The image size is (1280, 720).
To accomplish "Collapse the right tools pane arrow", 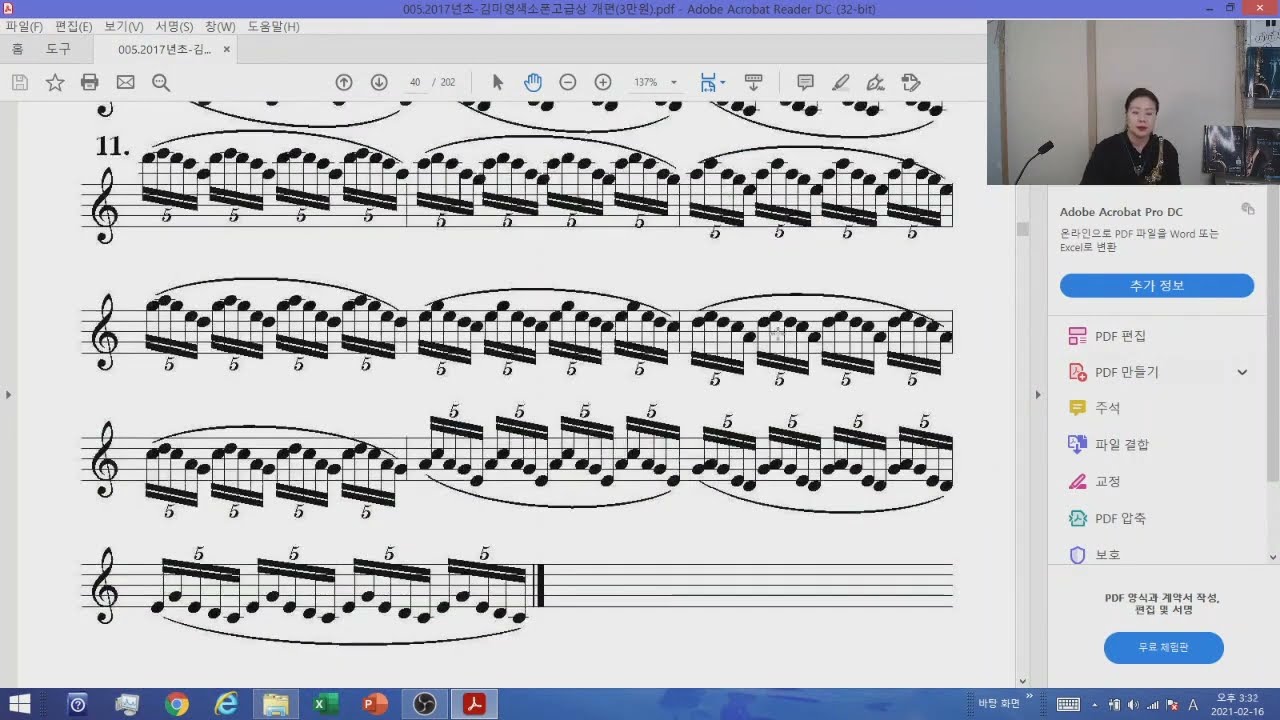I will (x=1037, y=395).
